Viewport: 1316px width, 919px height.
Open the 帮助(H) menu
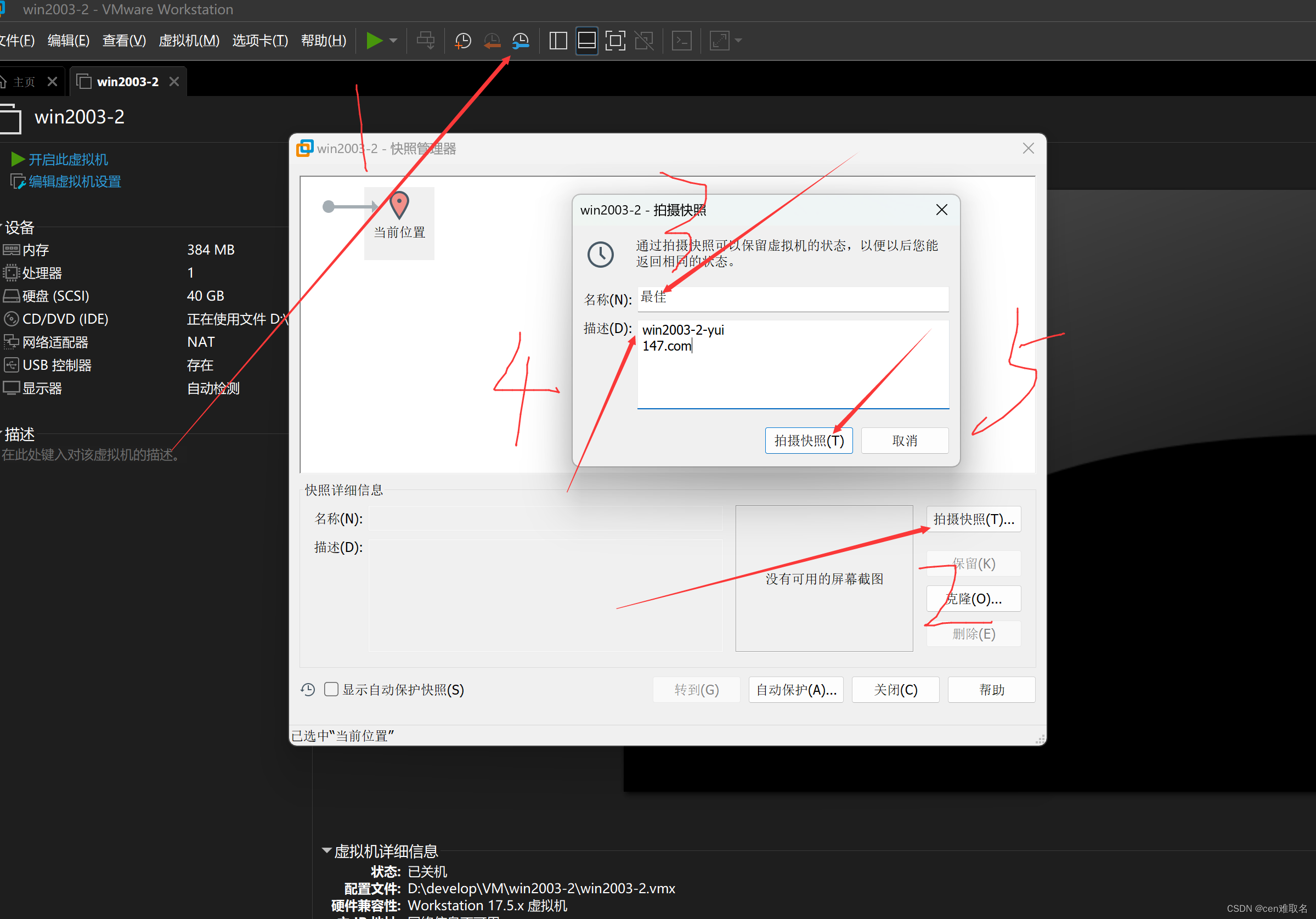(x=323, y=41)
